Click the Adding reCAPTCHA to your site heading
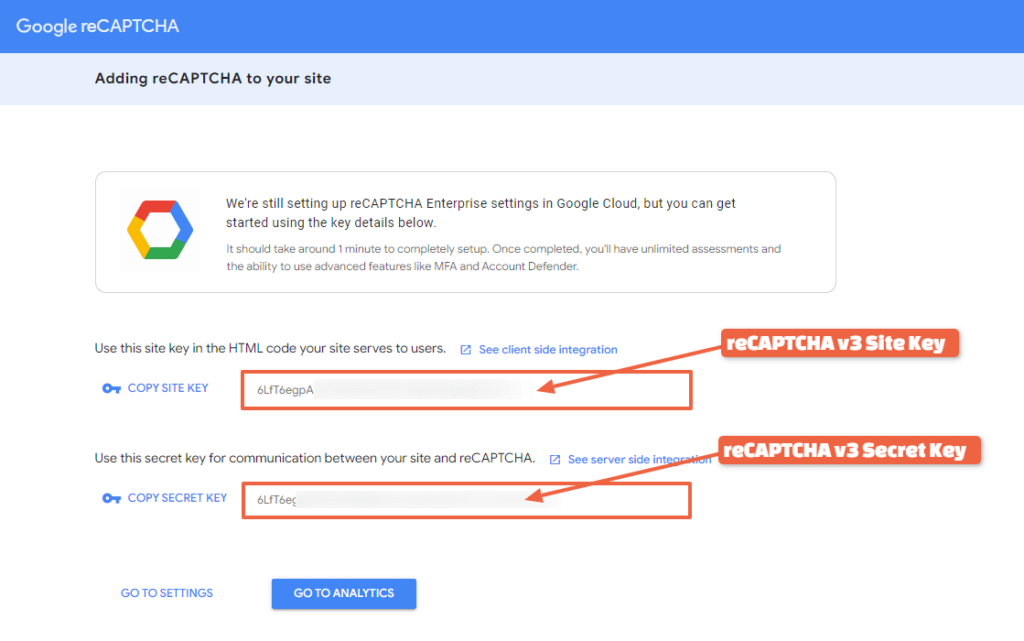Image resolution: width=1024 pixels, height=641 pixels. pos(212,78)
